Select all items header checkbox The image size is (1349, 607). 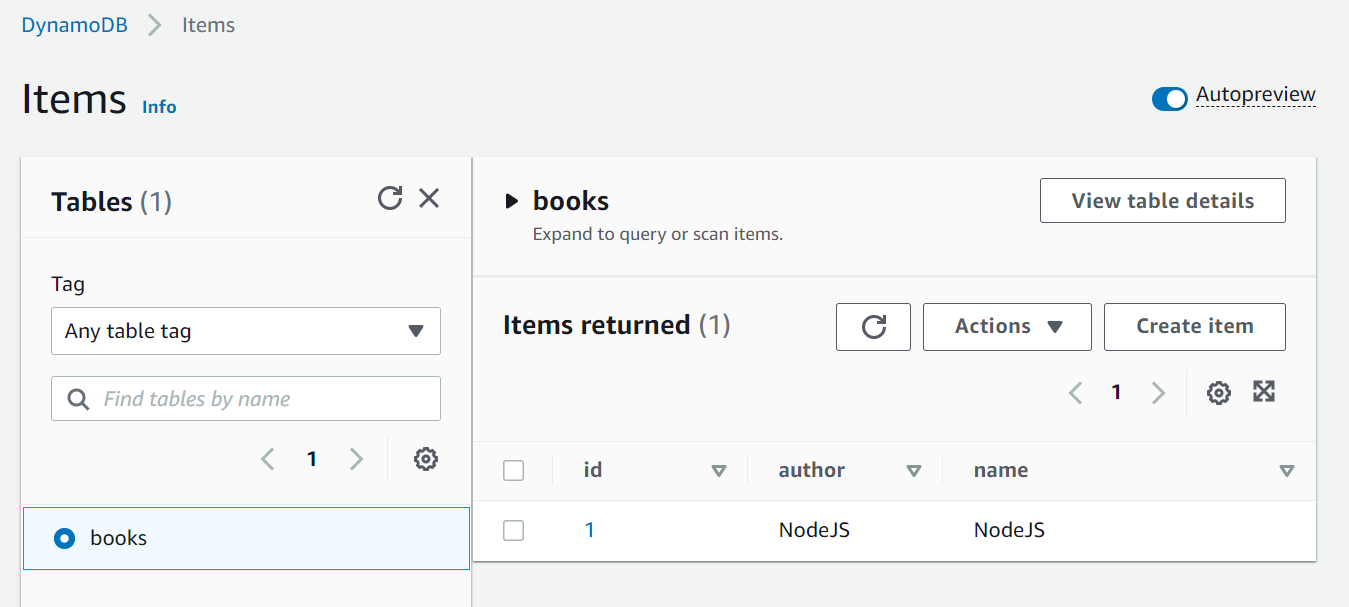(513, 471)
